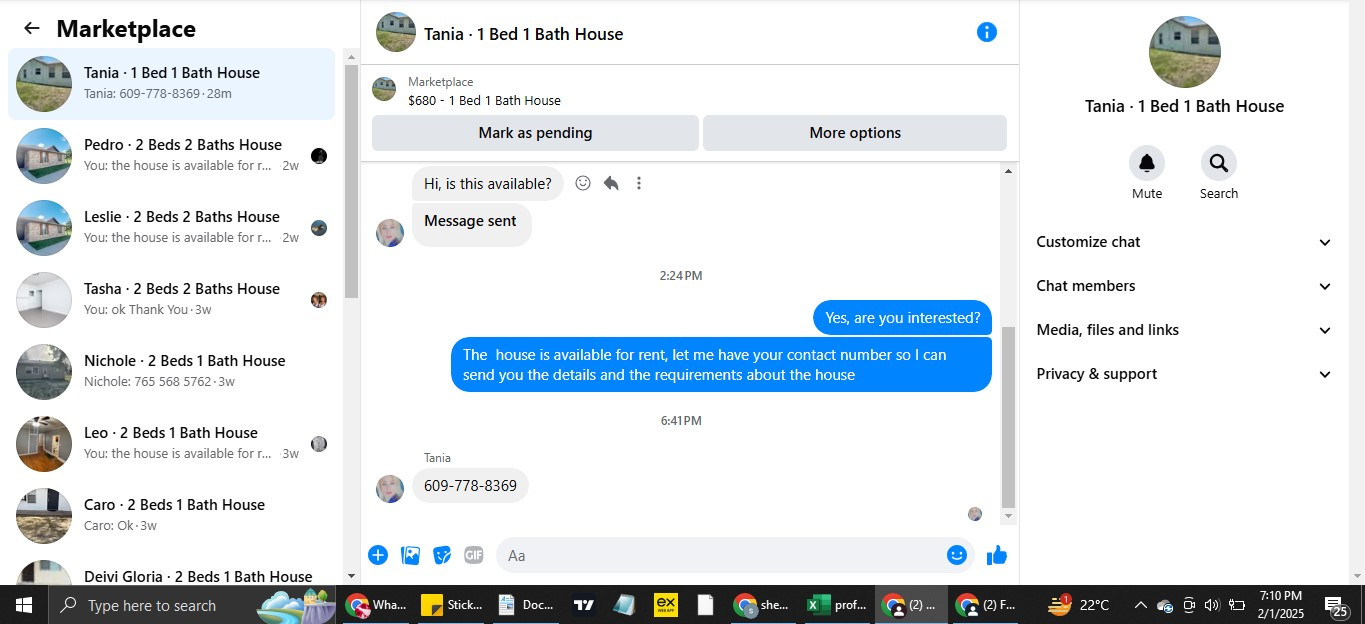The height and width of the screenshot is (624, 1365).
Task: Mute this conversation with the bell
Action: 1147,163
